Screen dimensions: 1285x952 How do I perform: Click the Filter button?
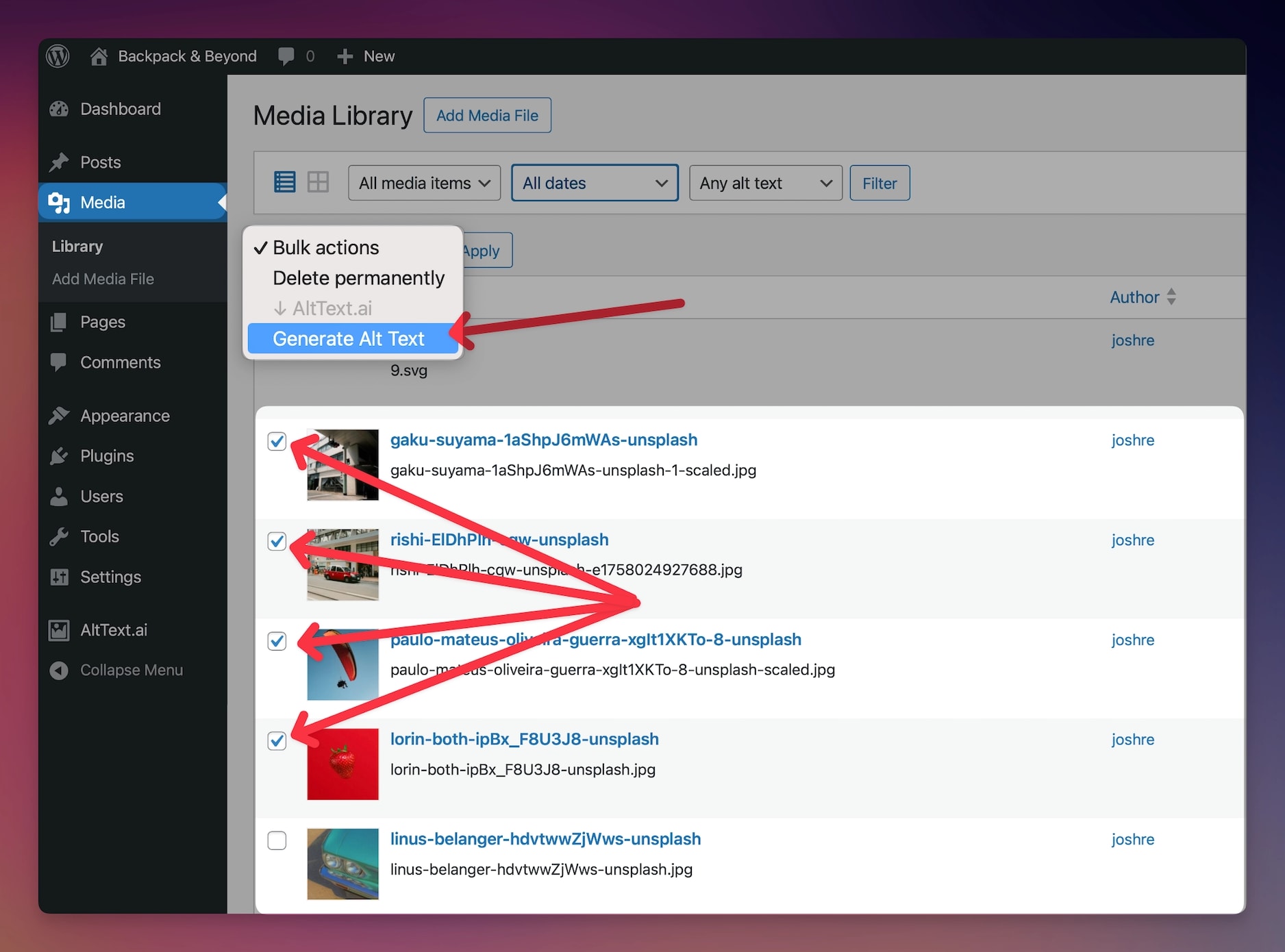point(879,183)
